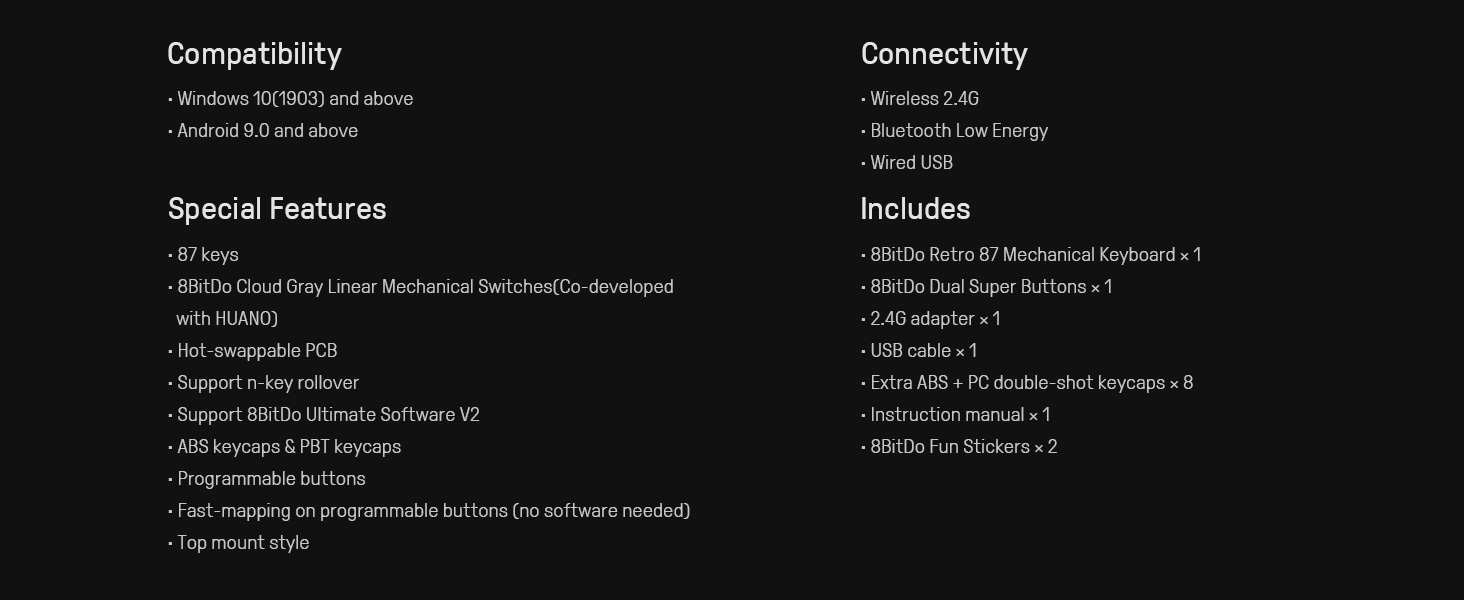Click 8BitDo Fun Stickers item
The width and height of the screenshot is (1464, 600).
[x=959, y=447]
